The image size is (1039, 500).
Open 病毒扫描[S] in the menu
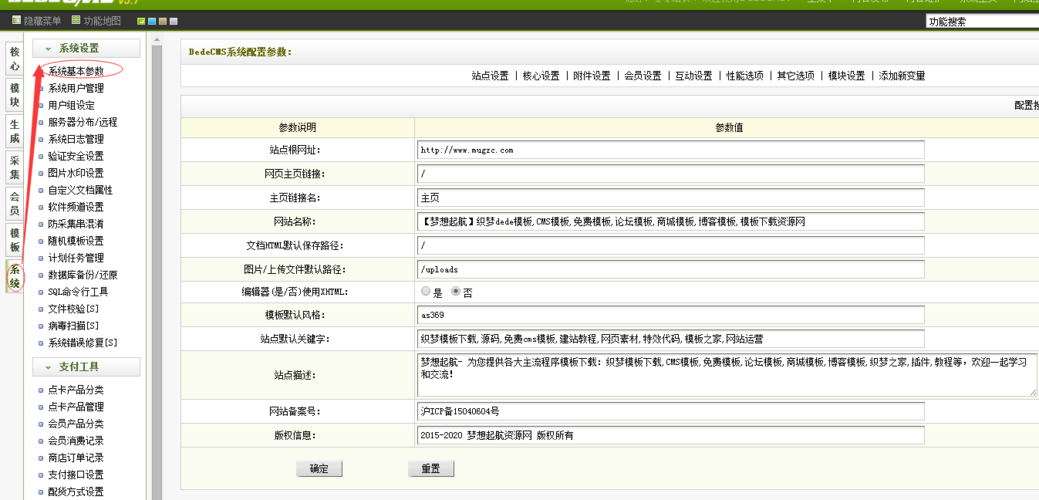[73, 326]
